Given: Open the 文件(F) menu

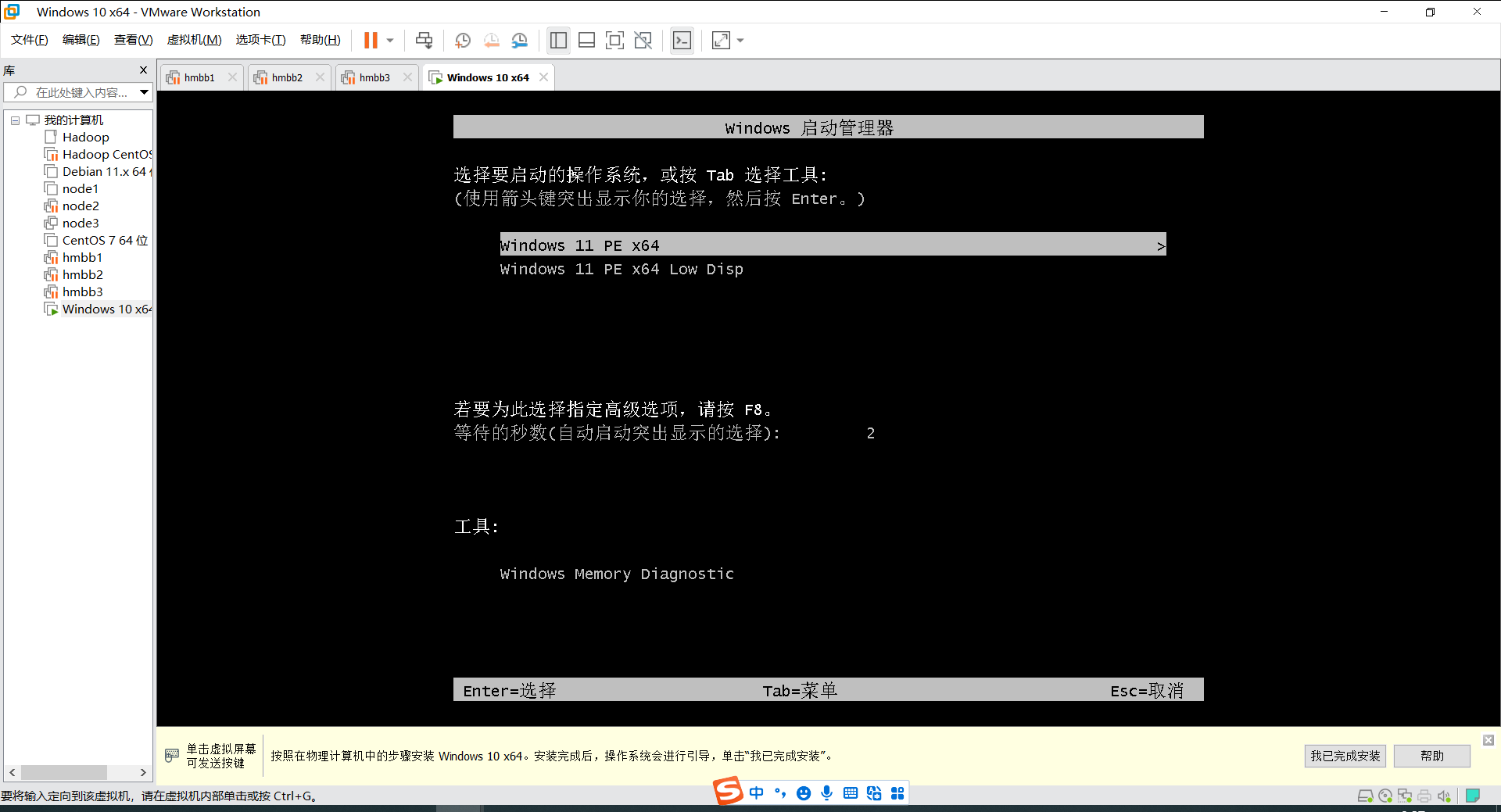Looking at the screenshot, I should point(30,40).
